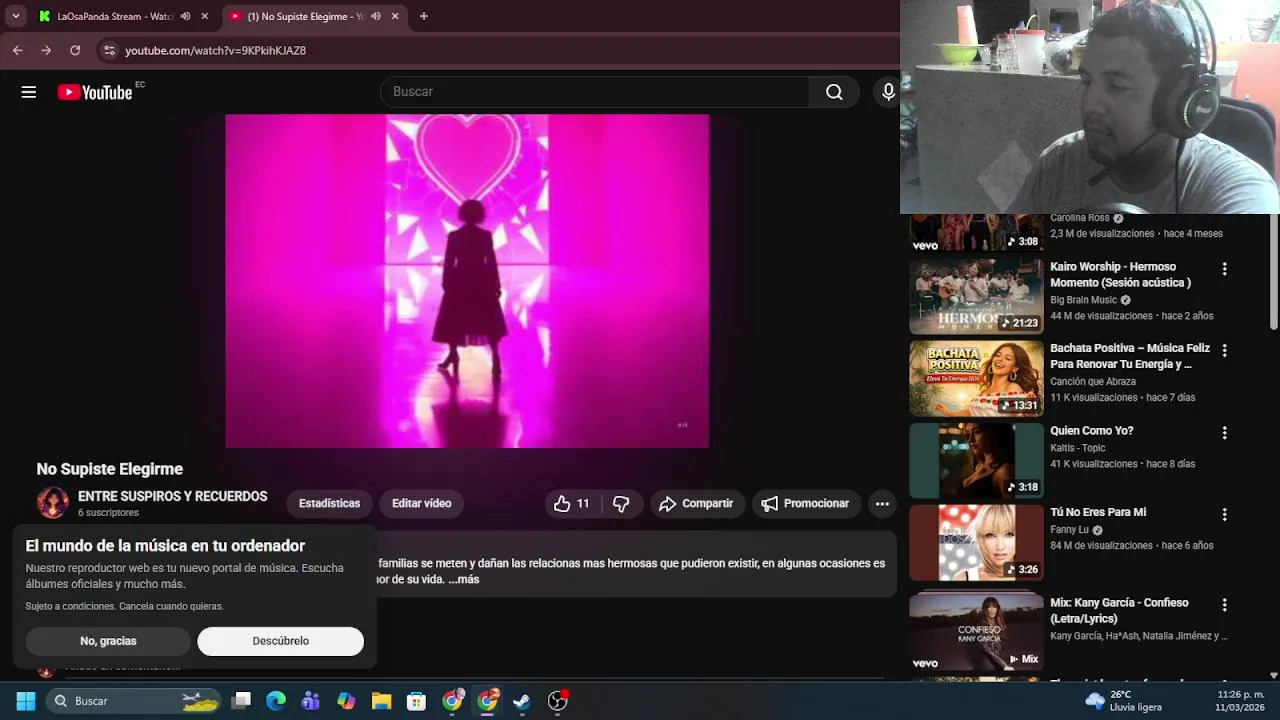
Task: Go forward in browser history
Action: click(x=46, y=50)
